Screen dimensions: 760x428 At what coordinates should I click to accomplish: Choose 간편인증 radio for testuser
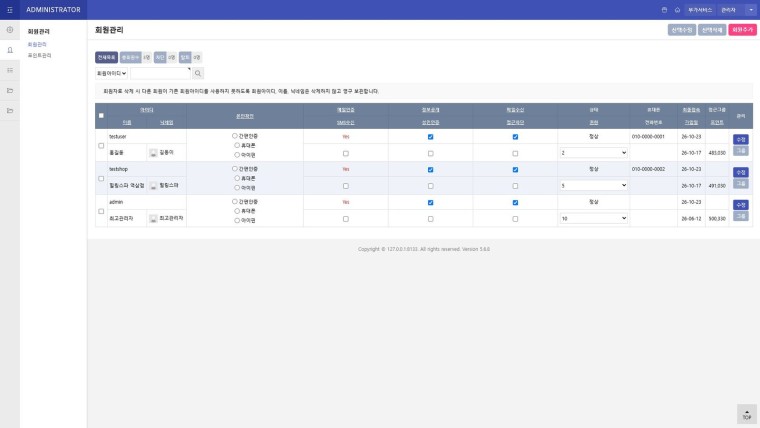point(235,136)
